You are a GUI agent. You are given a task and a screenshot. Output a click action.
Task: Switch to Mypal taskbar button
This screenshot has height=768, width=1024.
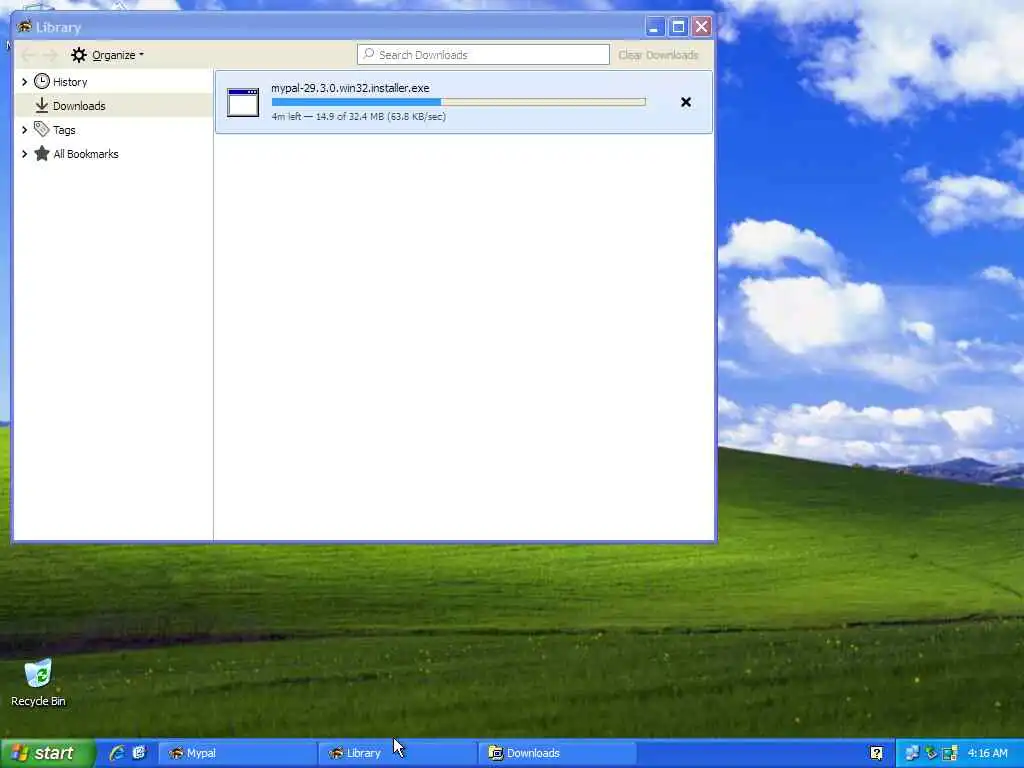[238, 753]
